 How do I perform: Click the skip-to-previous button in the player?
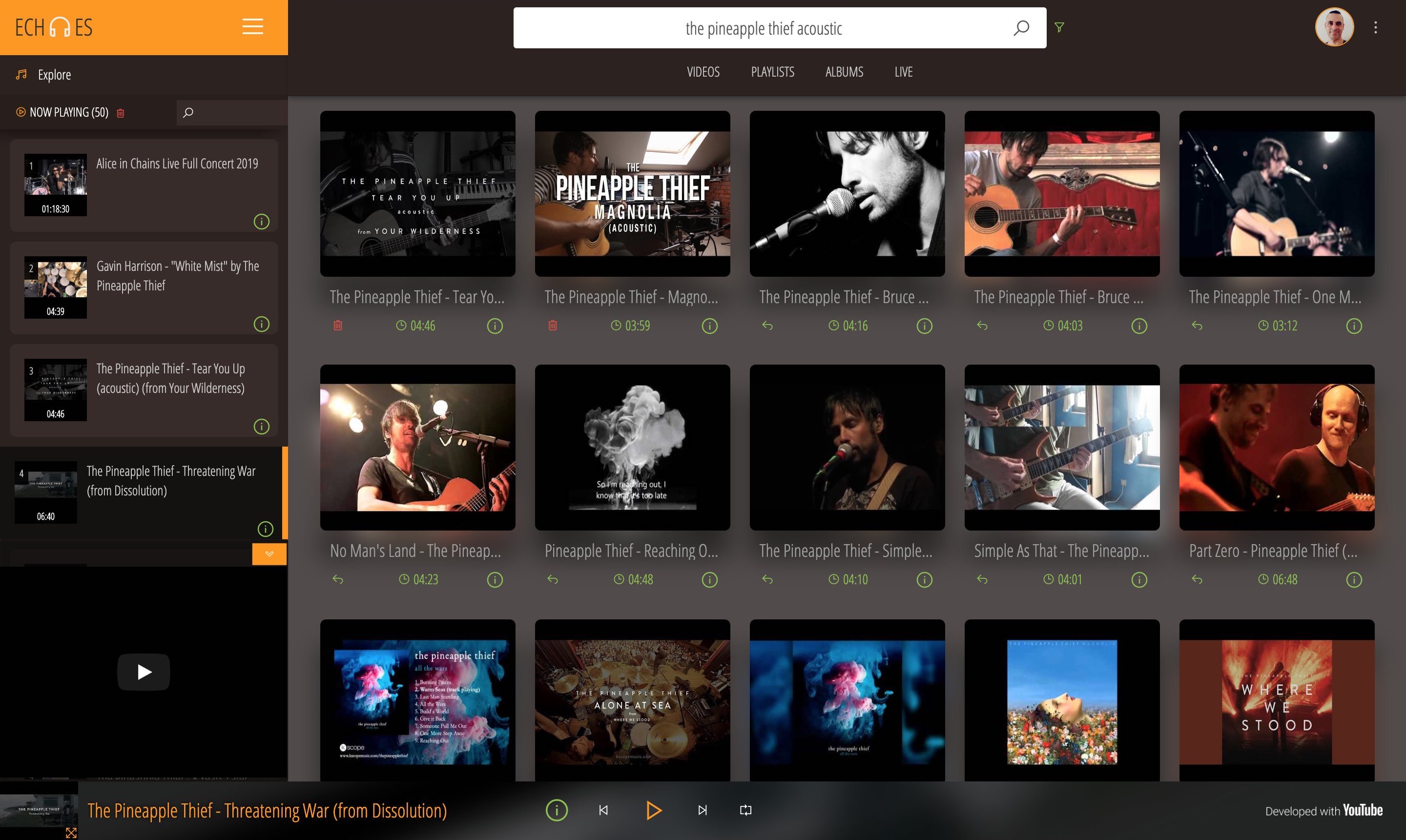[x=604, y=810]
